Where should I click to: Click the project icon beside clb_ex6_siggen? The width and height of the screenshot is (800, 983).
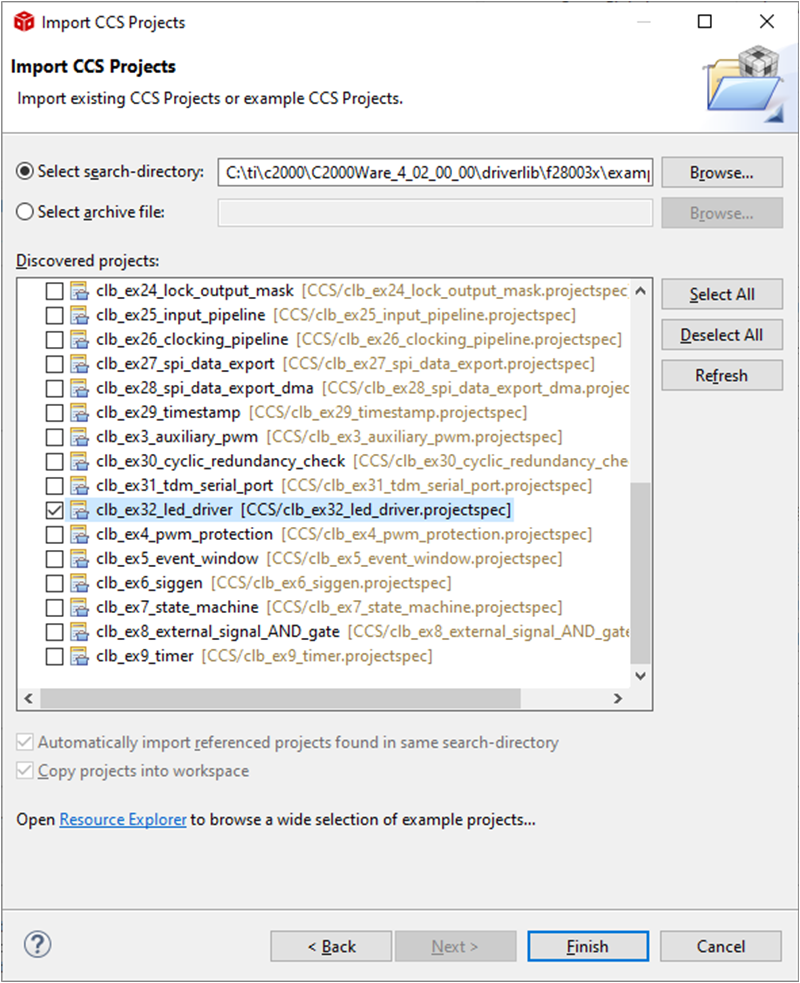click(79, 583)
